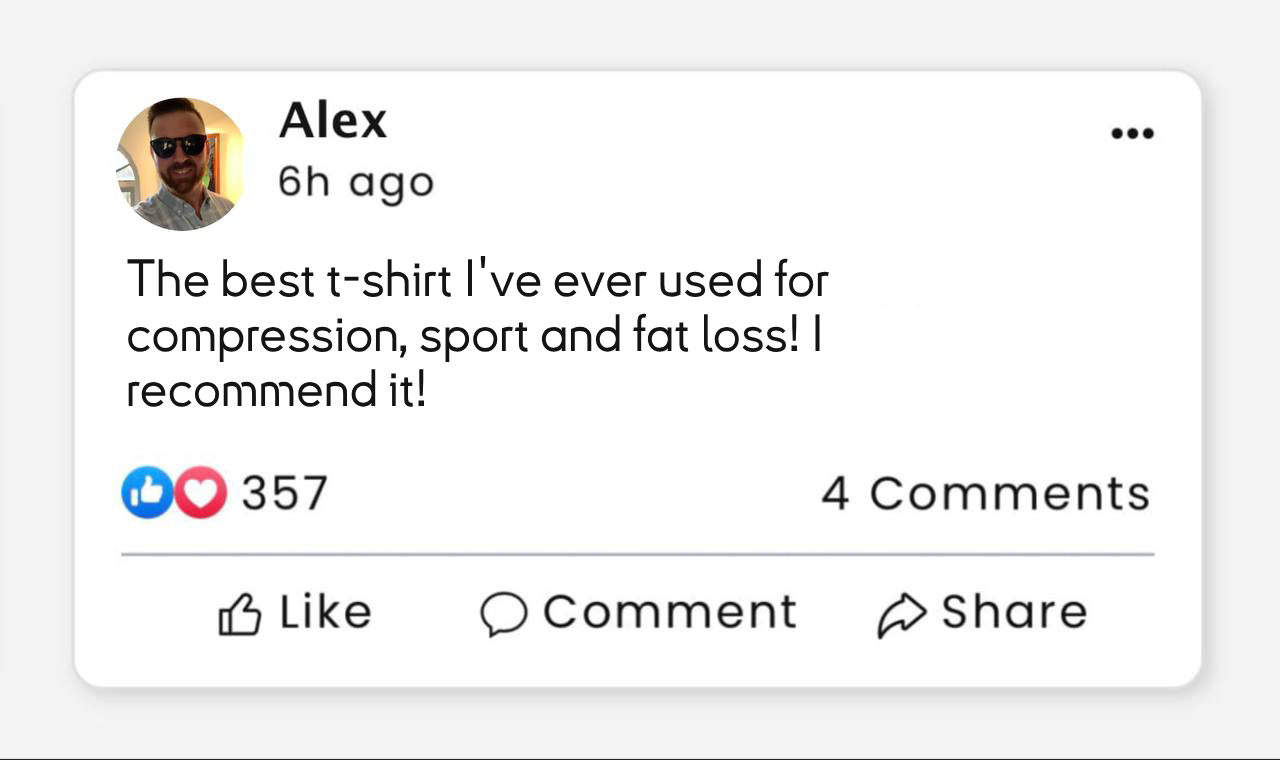This screenshot has width=1280, height=760.
Task: Click Alex's profile picture
Action: coord(181,164)
